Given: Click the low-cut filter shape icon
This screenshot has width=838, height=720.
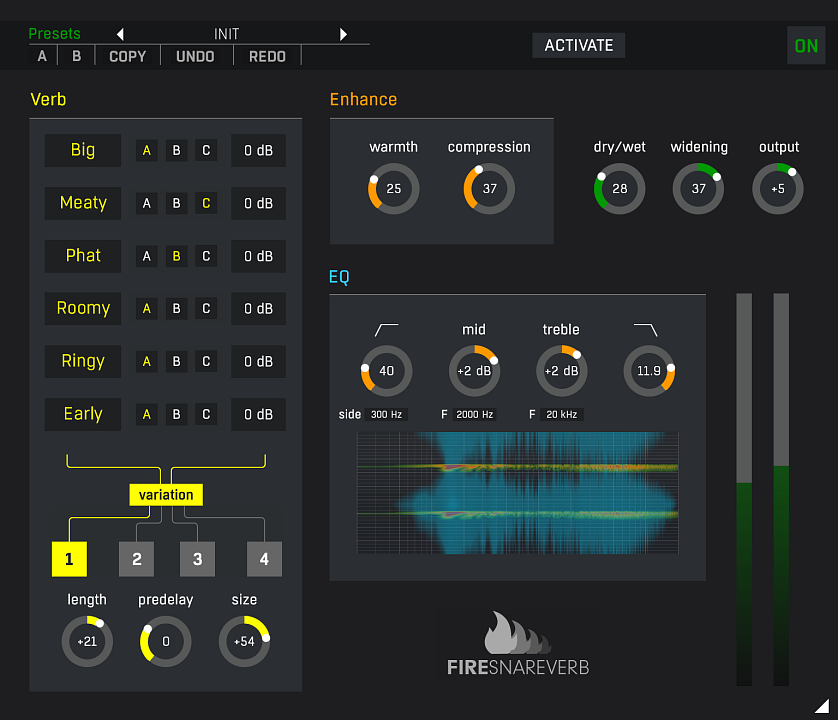Looking at the screenshot, I should point(386,330).
